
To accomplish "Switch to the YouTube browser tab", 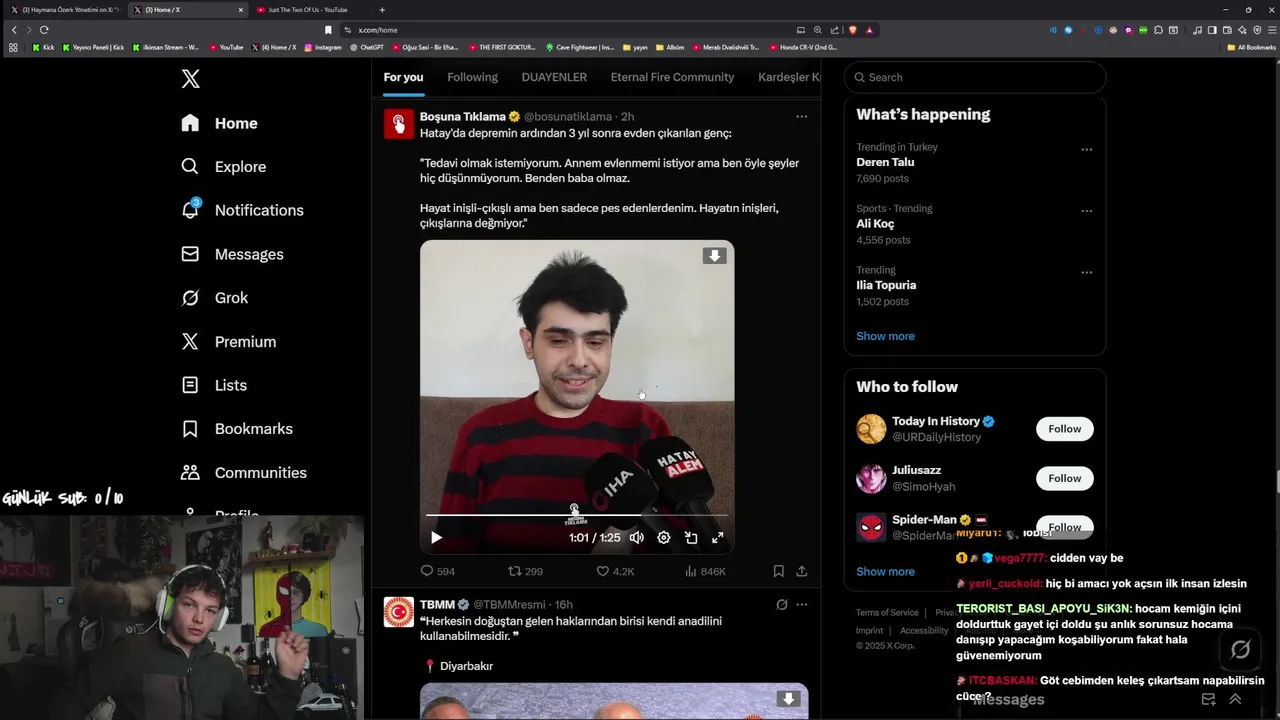I will [x=308, y=10].
